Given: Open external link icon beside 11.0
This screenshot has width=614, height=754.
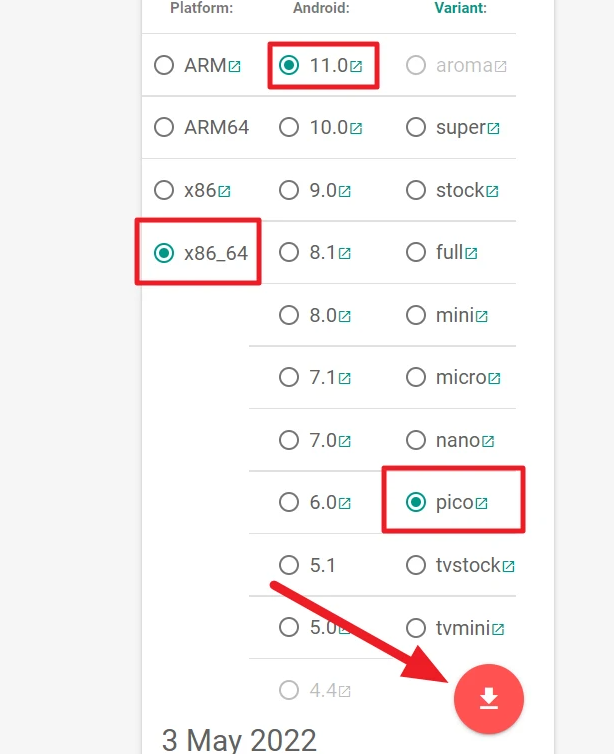Looking at the screenshot, I should (x=356, y=66).
